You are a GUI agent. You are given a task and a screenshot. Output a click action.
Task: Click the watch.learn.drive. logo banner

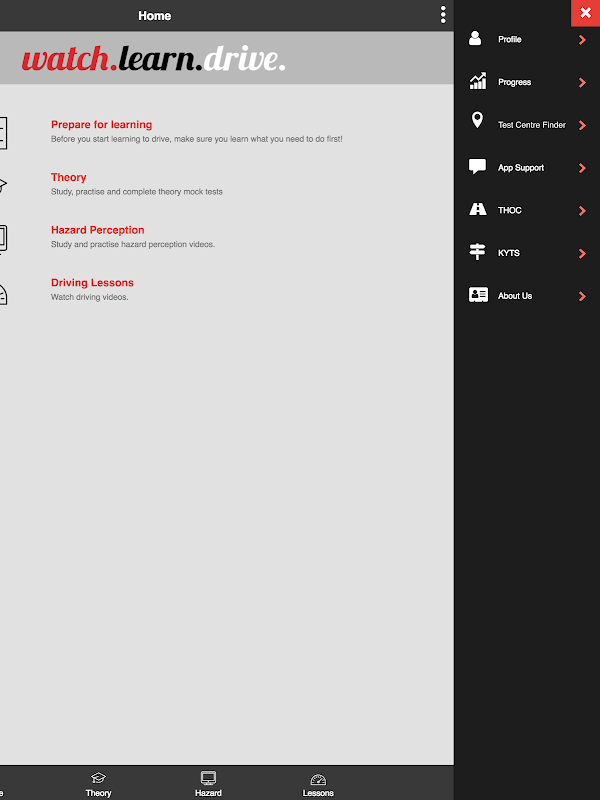[x=153, y=58]
